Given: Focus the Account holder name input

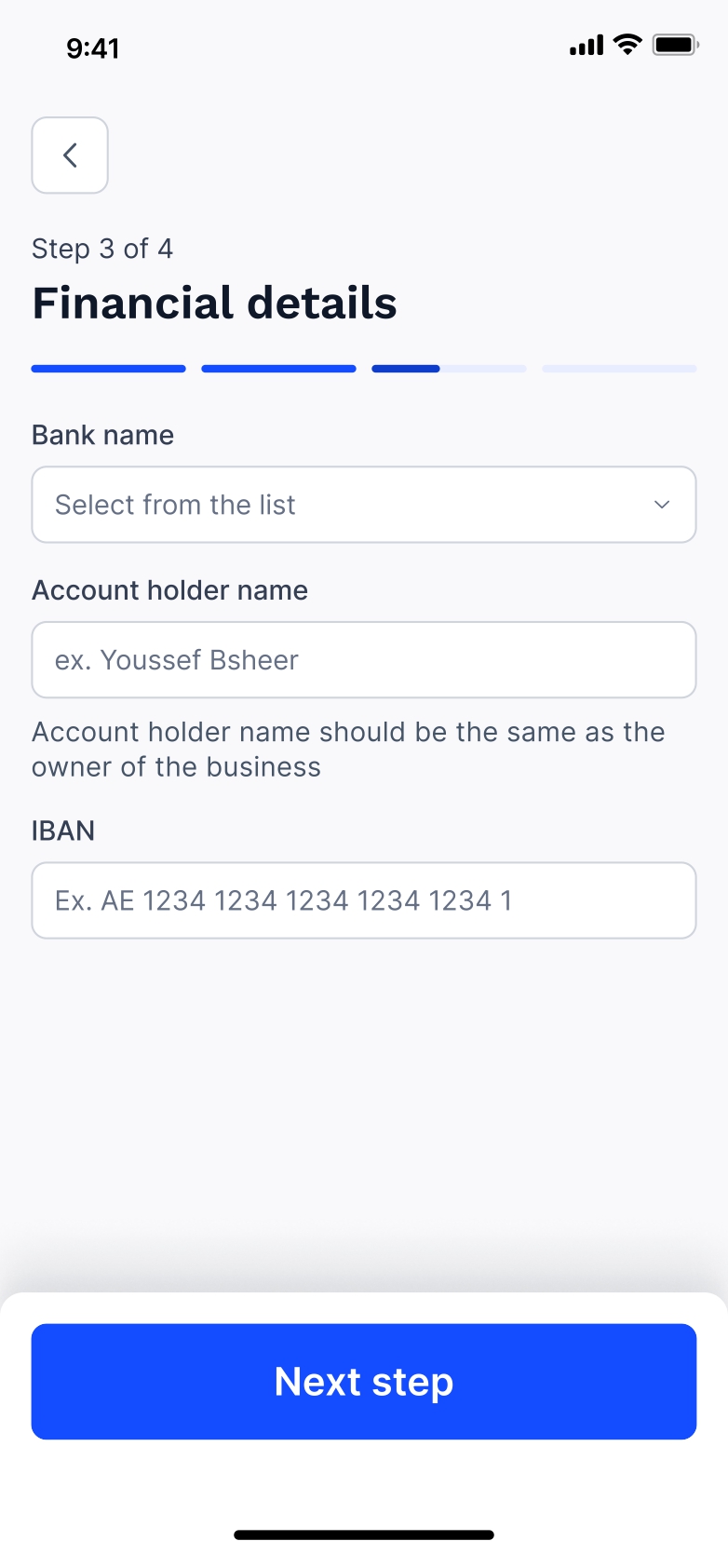Looking at the screenshot, I should (363, 660).
